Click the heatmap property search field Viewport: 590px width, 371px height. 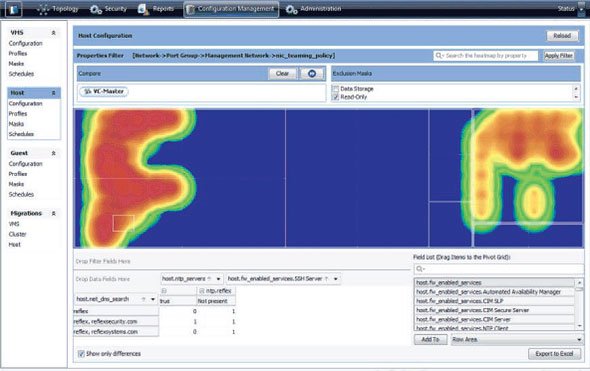[485, 56]
